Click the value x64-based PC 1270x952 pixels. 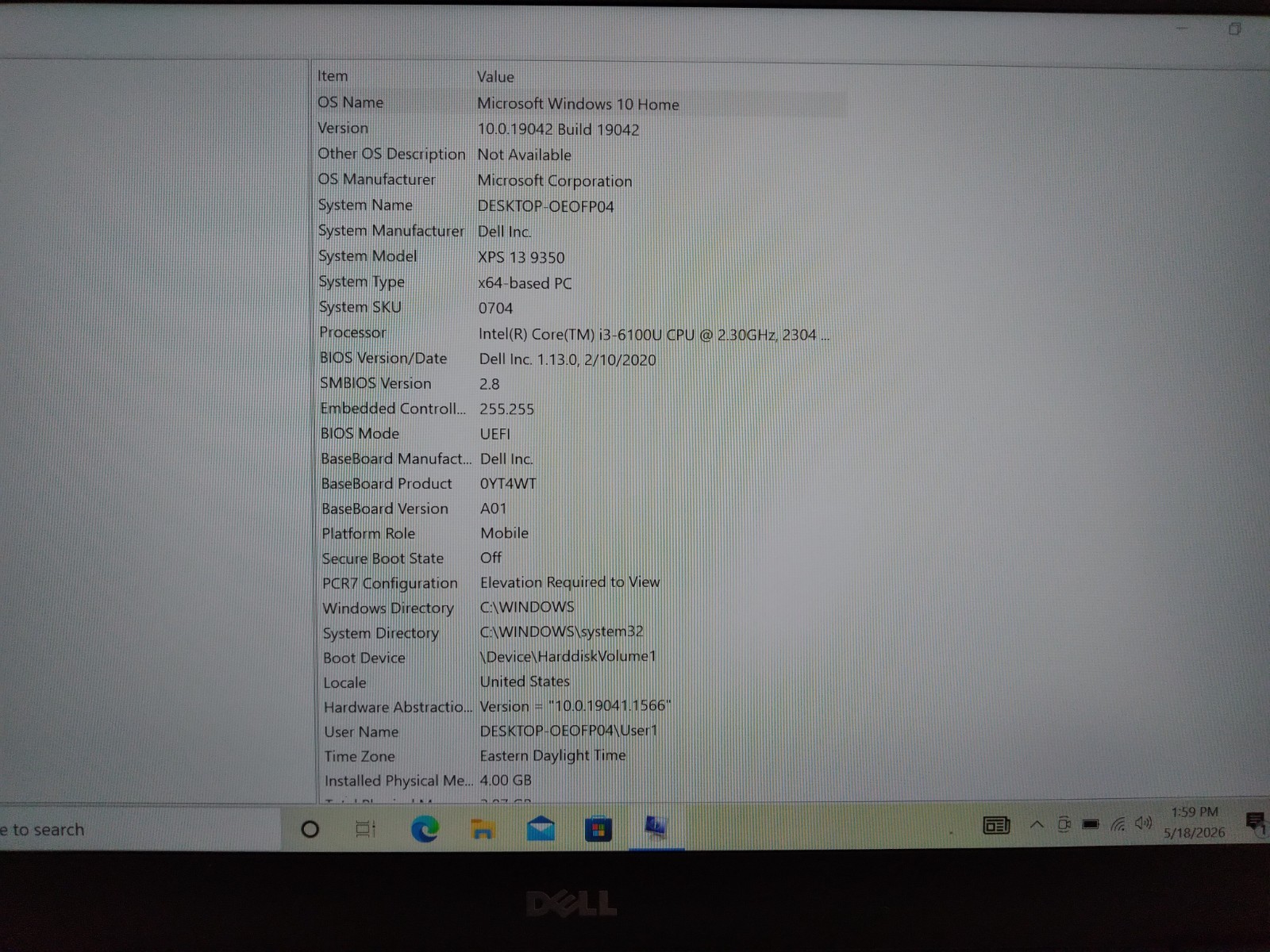(x=524, y=283)
